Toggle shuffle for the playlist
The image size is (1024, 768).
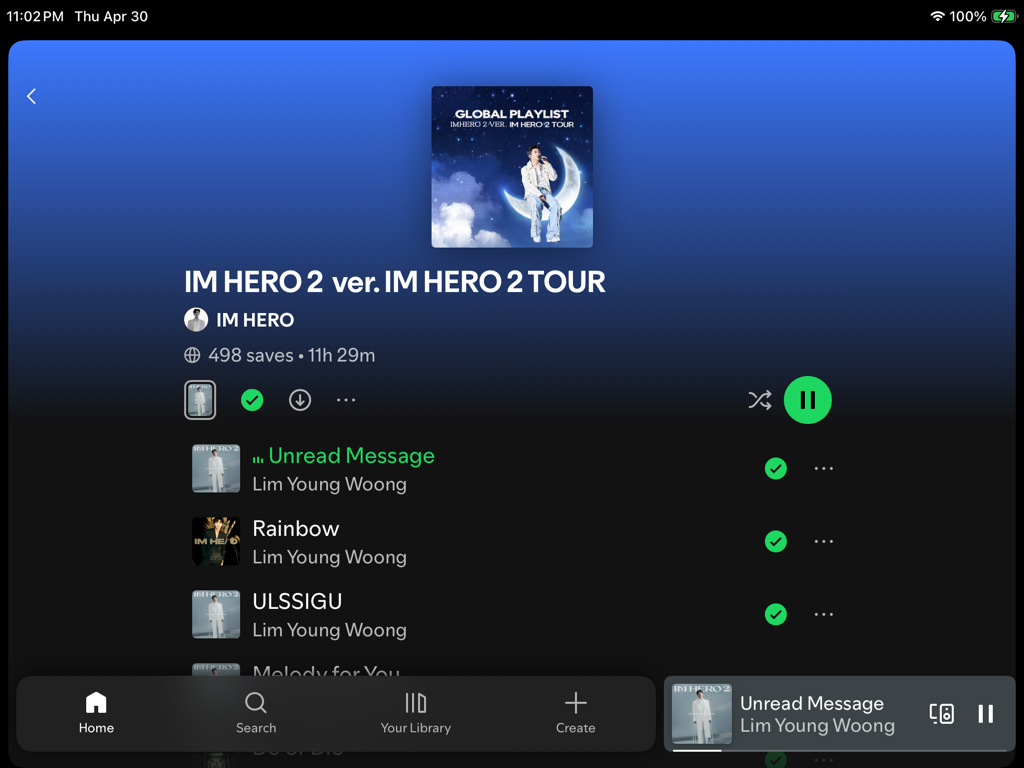(x=760, y=400)
